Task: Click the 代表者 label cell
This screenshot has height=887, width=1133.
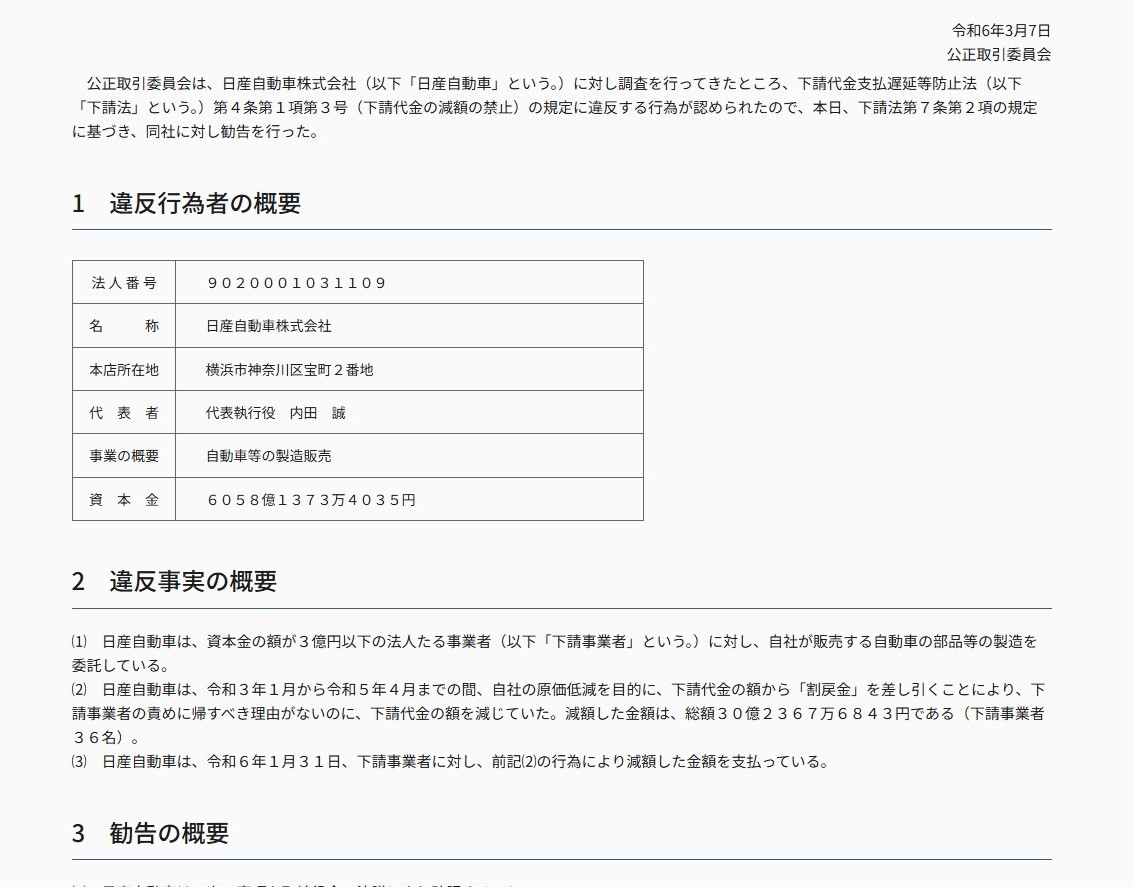Action: (124, 413)
